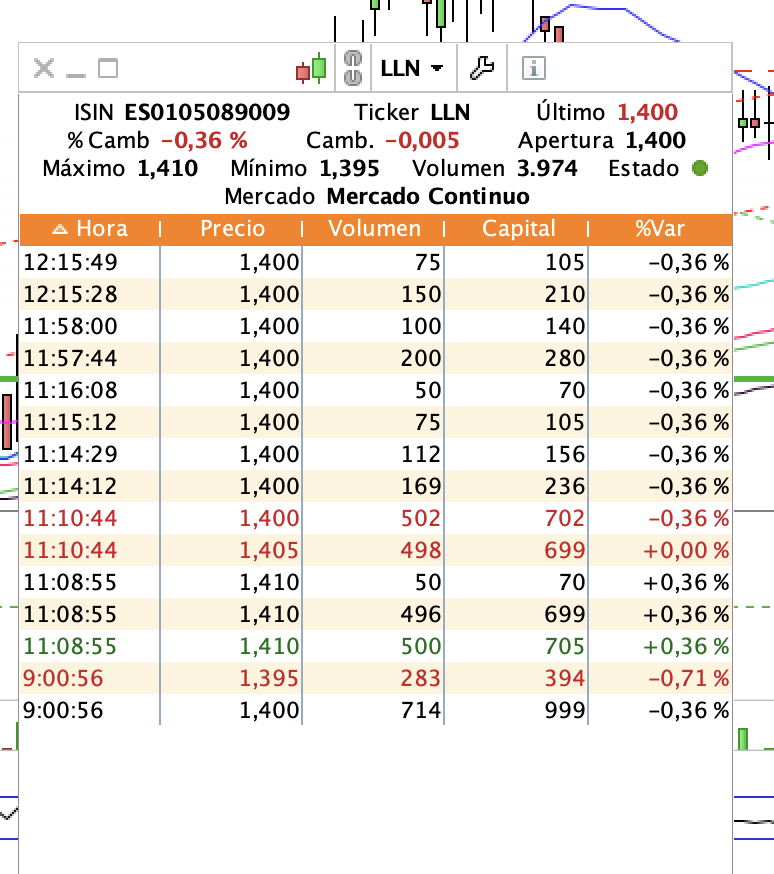Click the Capital column header
Image resolution: width=774 pixels, height=874 pixels.
[x=518, y=229]
